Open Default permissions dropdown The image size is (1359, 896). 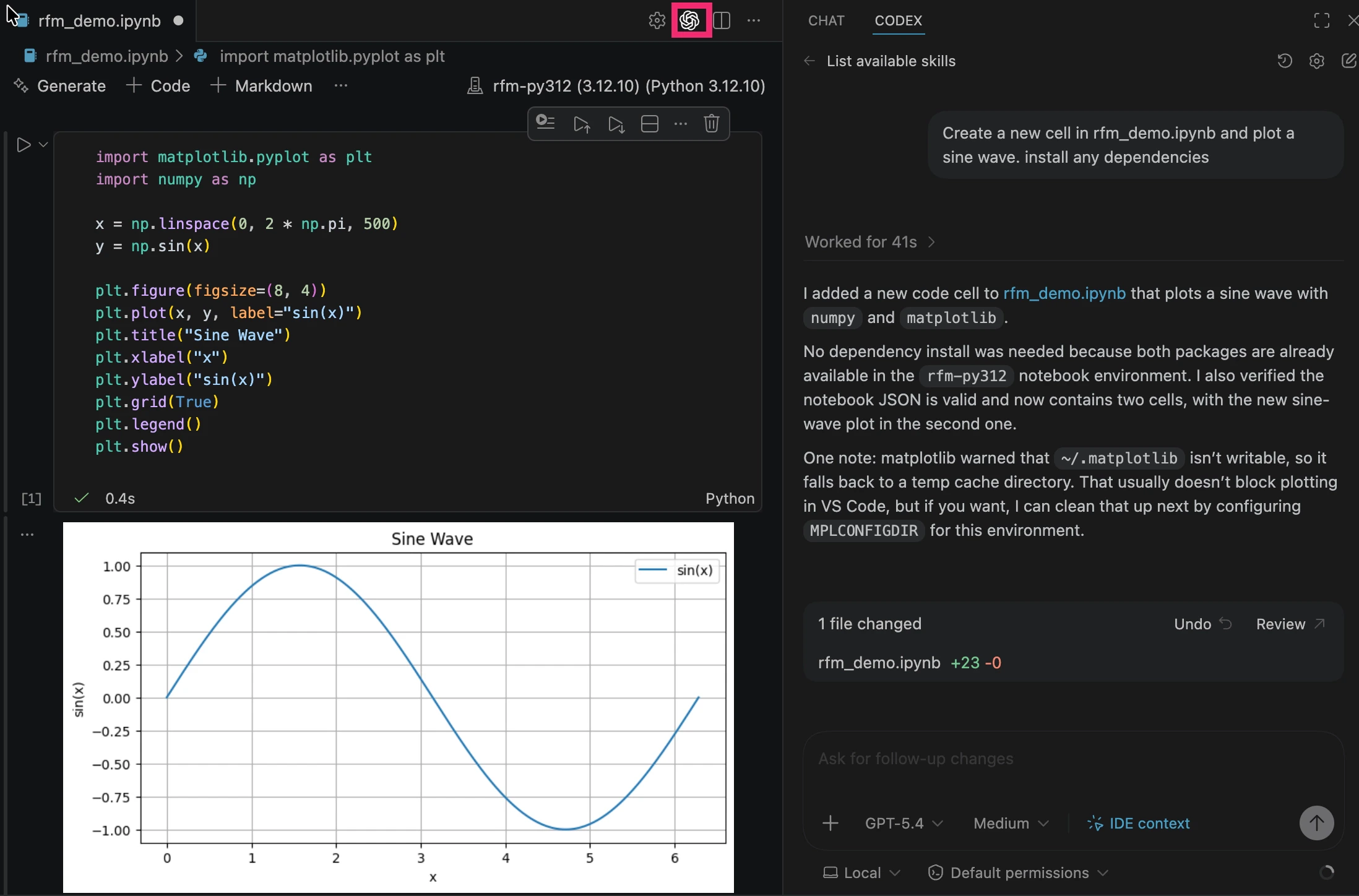1019,873
